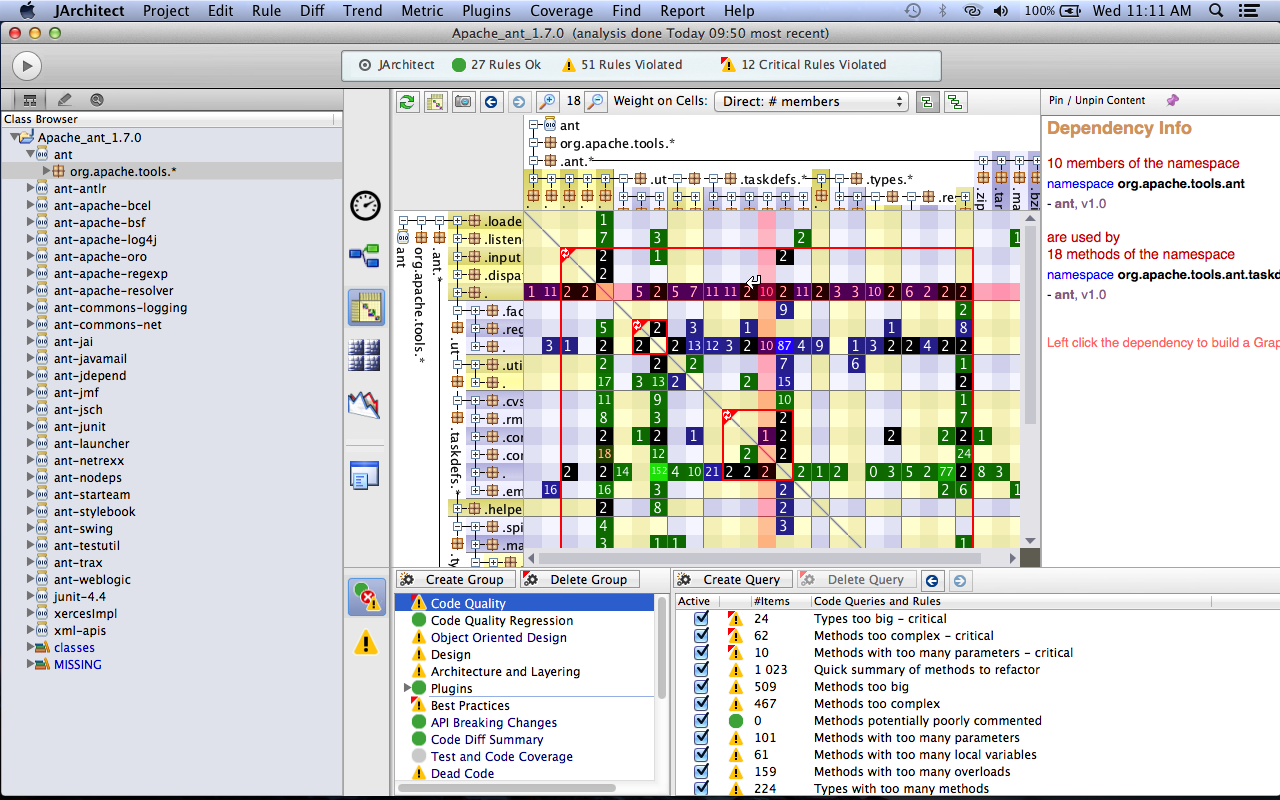Image resolution: width=1280 pixels, height=800 pixels.
Task: Collapse the ant jar tree node
Action: [x=30, y=155]
